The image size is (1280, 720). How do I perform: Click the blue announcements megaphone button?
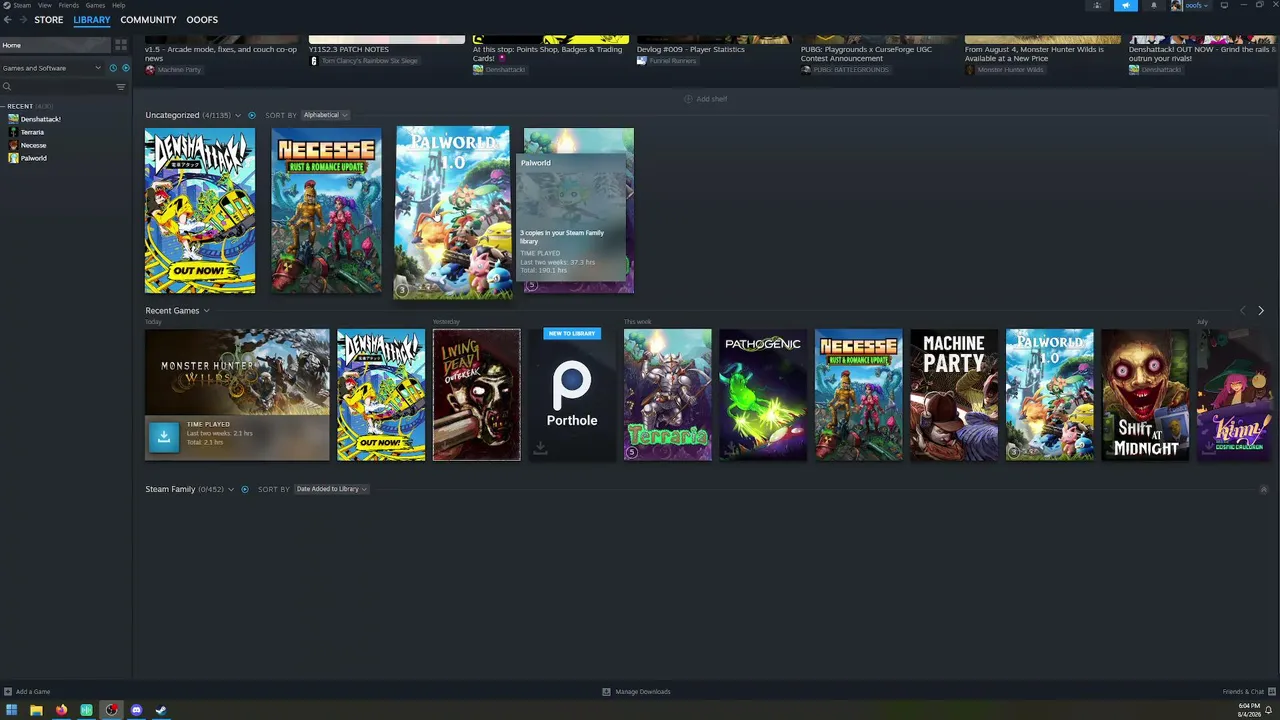point(1126,6)
